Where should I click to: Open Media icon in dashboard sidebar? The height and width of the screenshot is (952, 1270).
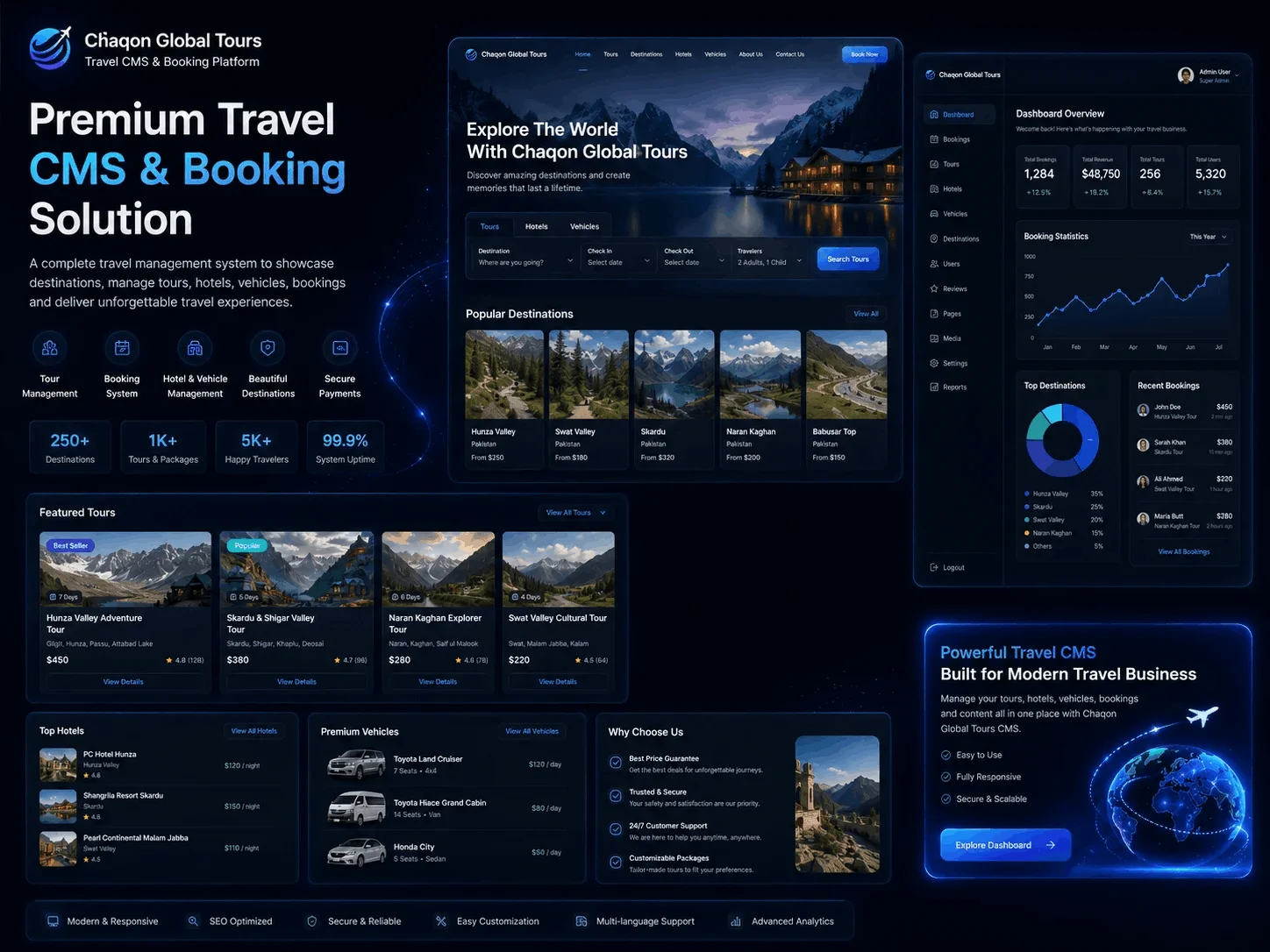click(x=934, y=338)
